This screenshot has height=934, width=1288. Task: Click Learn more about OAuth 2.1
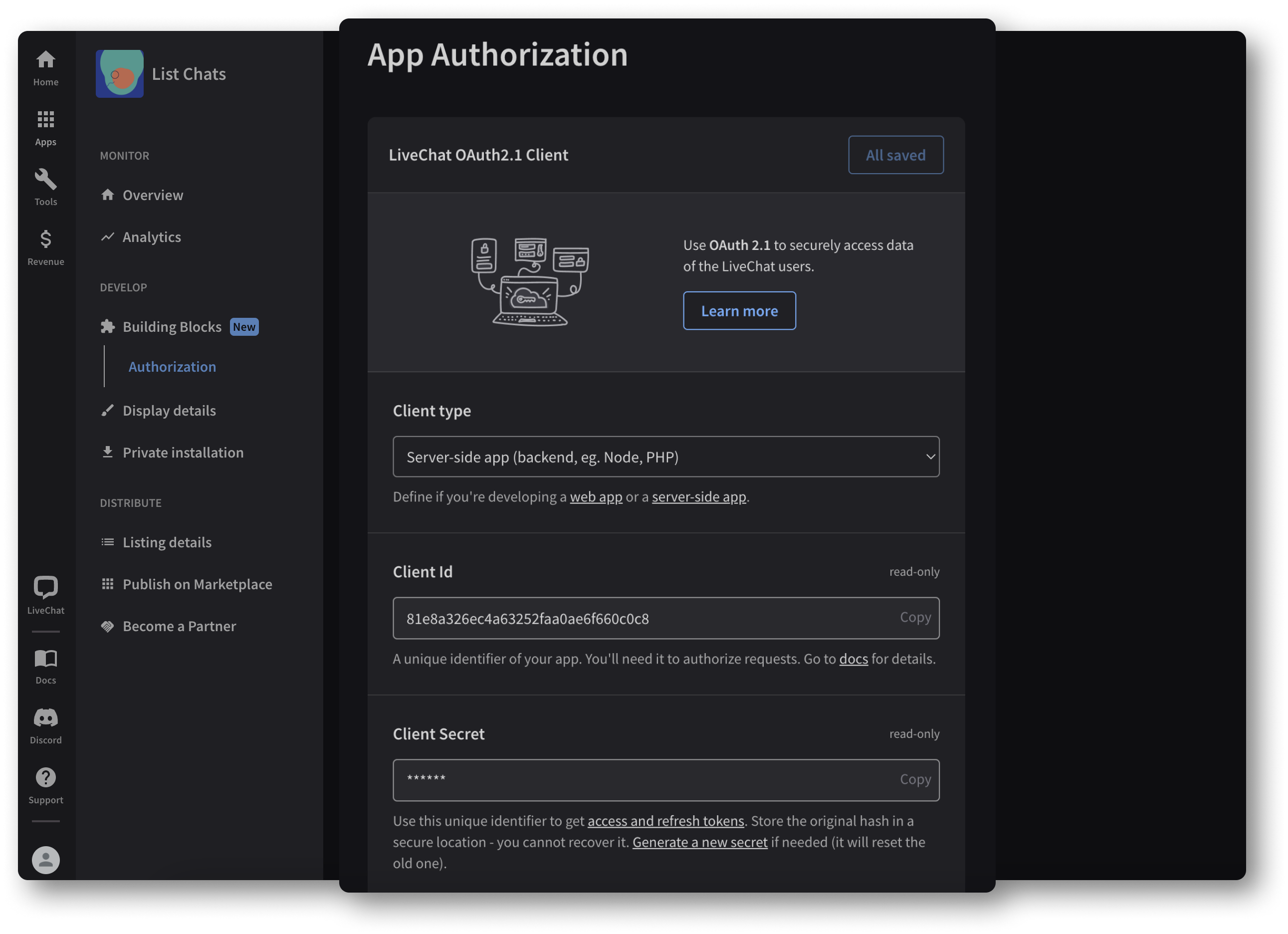click(x=739, y=310)
